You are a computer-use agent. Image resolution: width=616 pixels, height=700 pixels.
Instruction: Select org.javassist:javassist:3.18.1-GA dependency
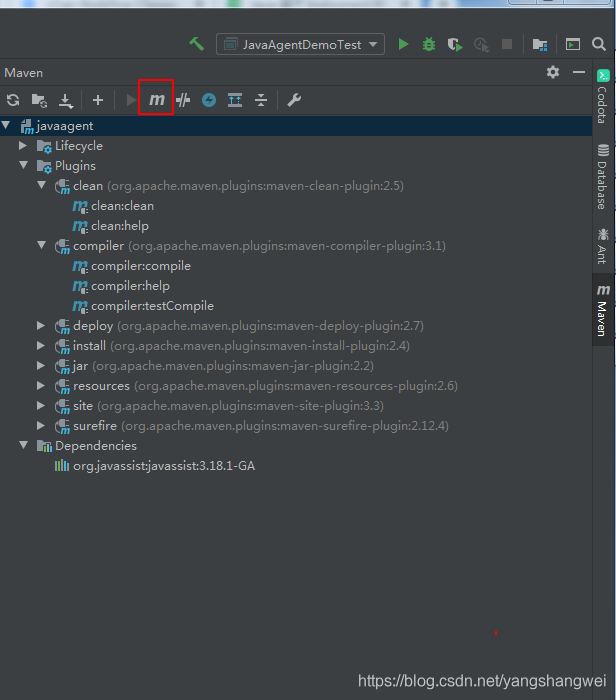click(163, 466)
